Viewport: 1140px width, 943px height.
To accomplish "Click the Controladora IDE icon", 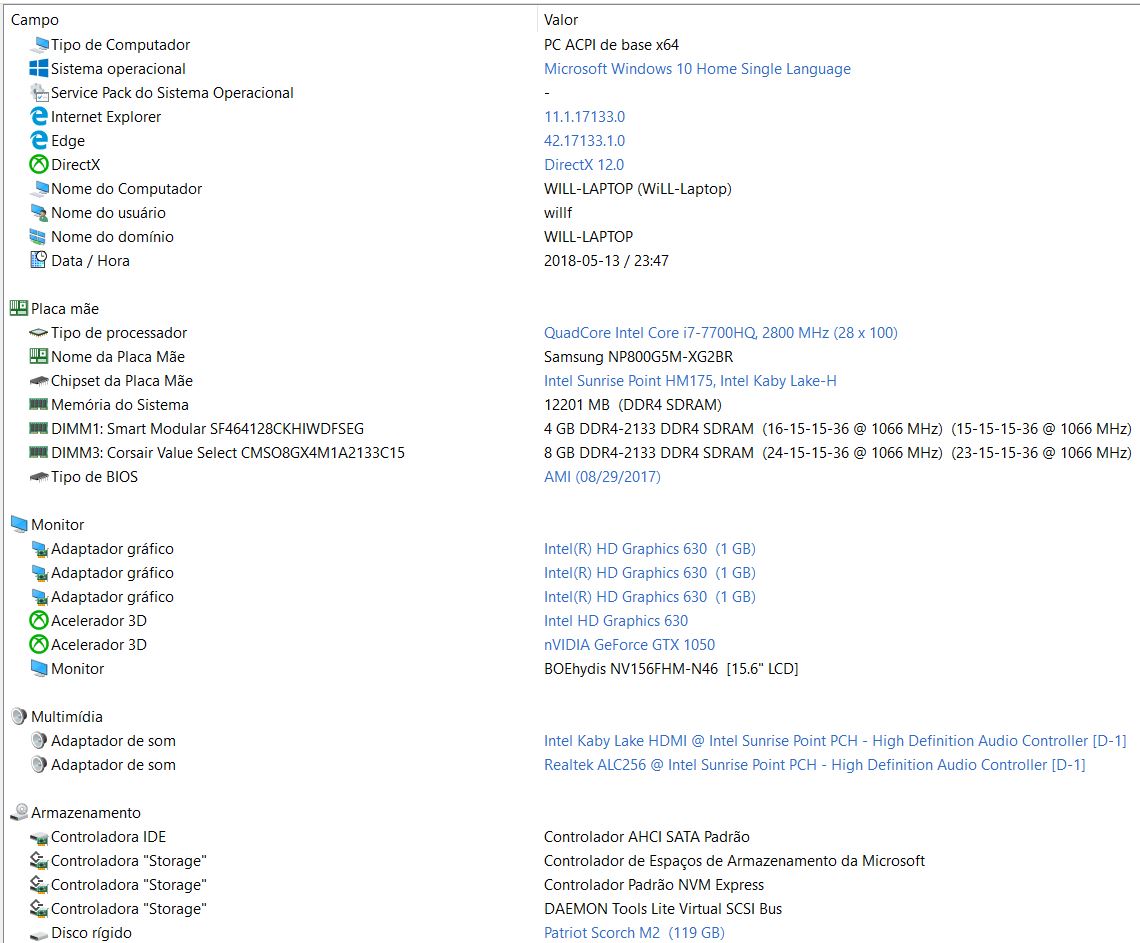I will click(39, 838).
